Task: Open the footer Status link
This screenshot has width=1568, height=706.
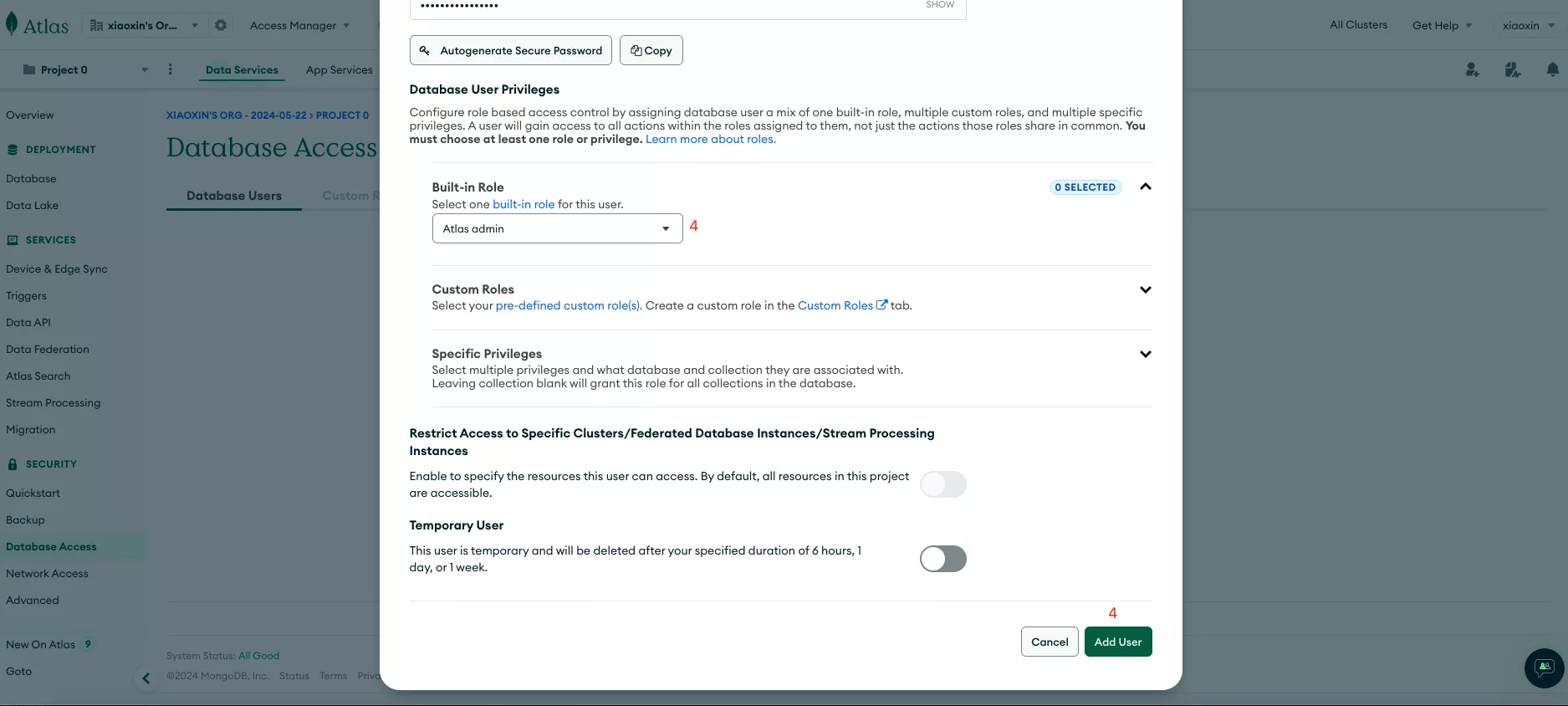Action: pos(294,676)
